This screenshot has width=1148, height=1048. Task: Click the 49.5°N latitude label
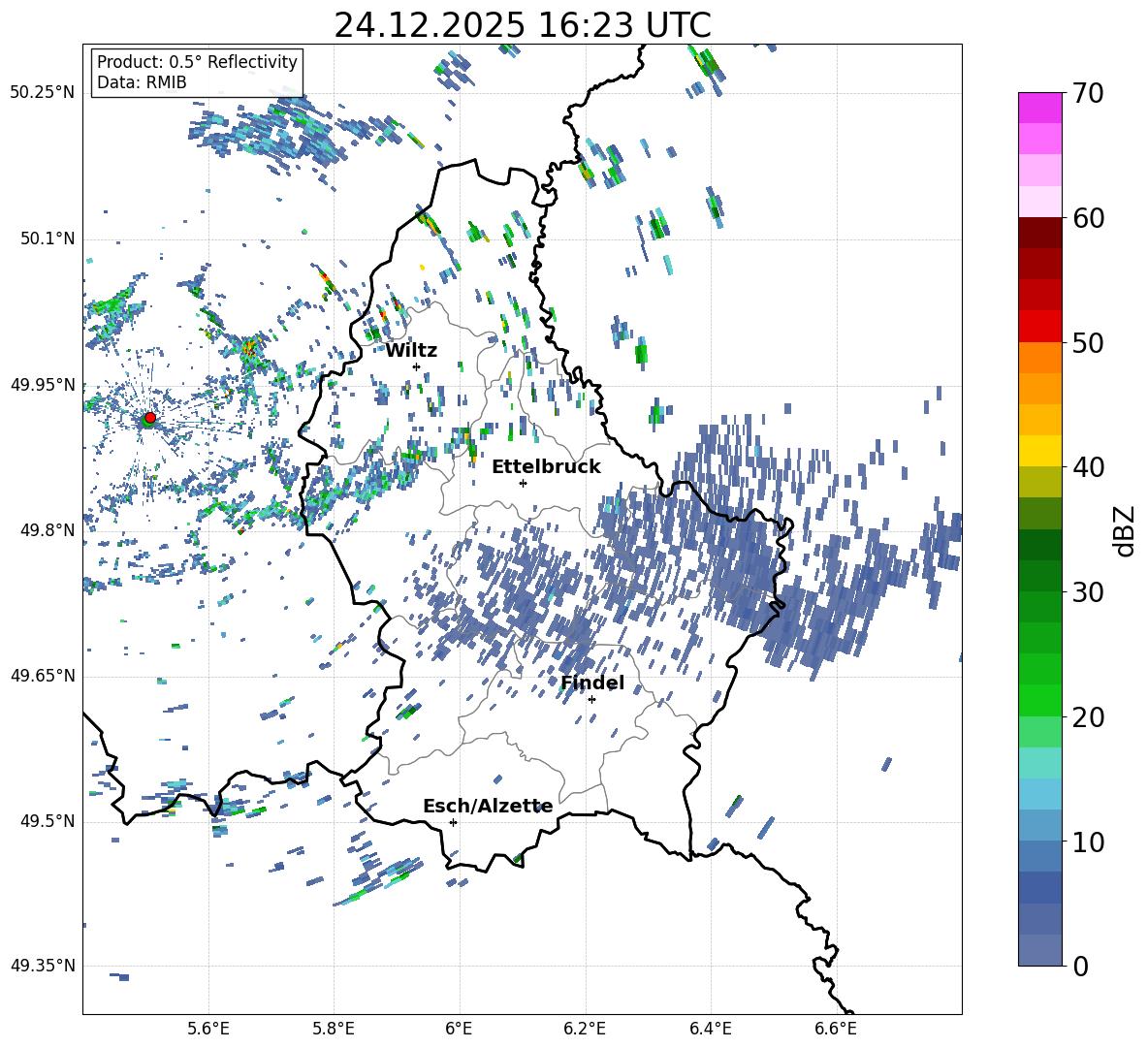(47, 821)
